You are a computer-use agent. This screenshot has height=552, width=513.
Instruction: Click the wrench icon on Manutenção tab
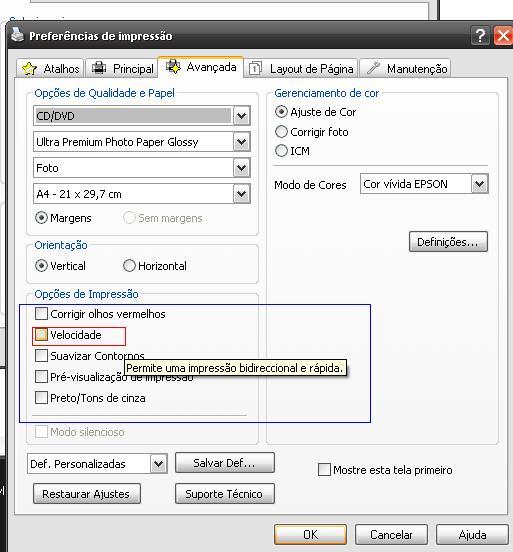pyautogui.click(x=373, y=68)
